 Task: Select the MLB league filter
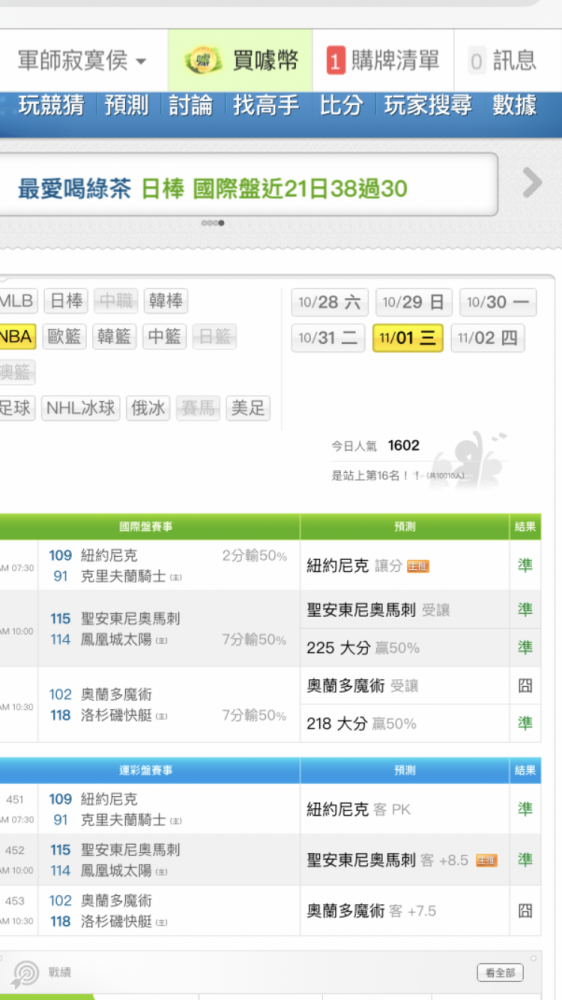(17, 301)
